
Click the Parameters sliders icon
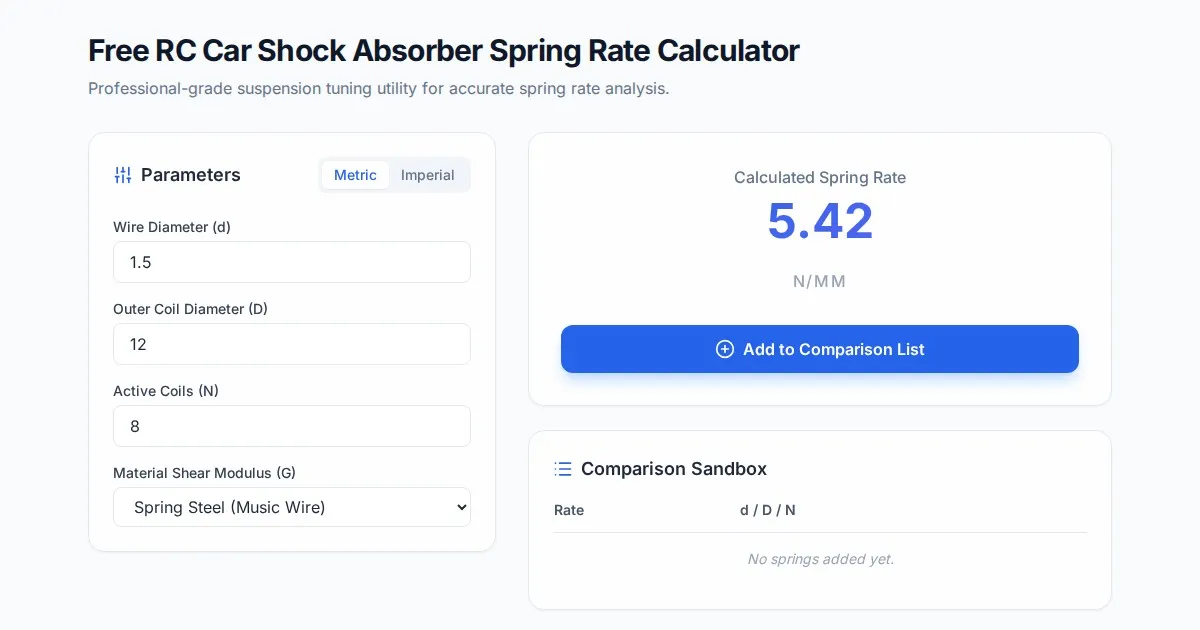[x=123, y=175]
